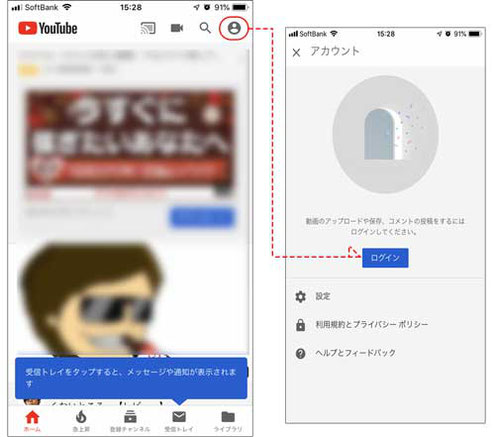Open ヘルプとフィードバック question mark item
The image size is (495, 437).
[385, 353]
